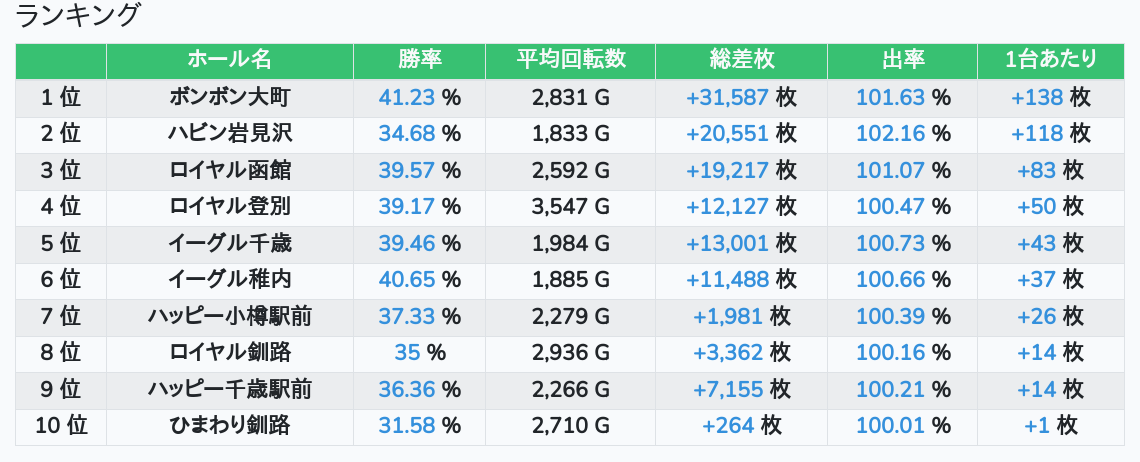Click the ロイヤル登別 hall name
This screenshot has width=1140, height=462.
pyautogui.click(x=230, y=207)
